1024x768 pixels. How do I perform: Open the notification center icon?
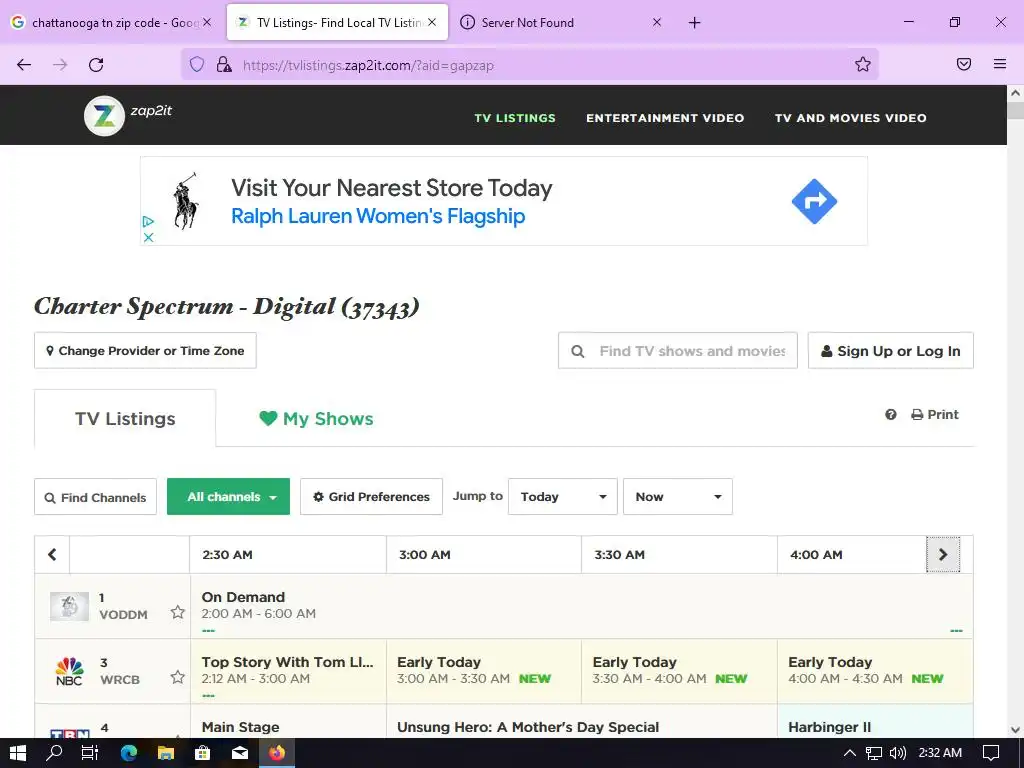tap(991, 753)
